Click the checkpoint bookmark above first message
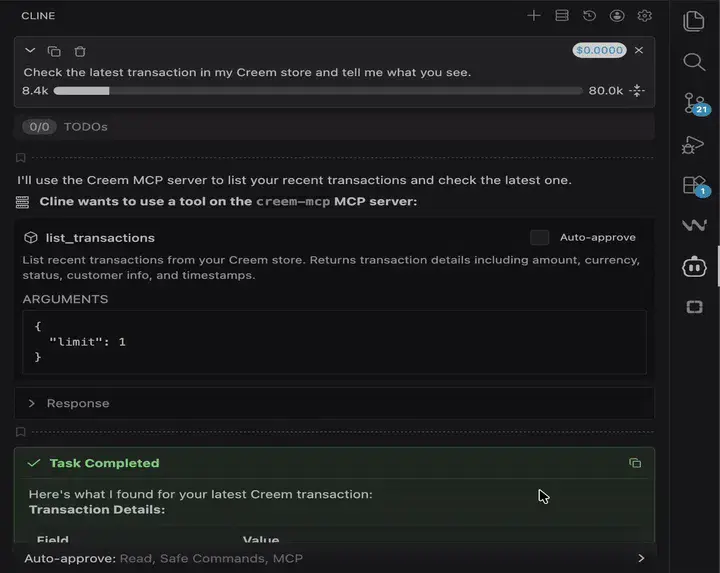 tap(21, 157)
